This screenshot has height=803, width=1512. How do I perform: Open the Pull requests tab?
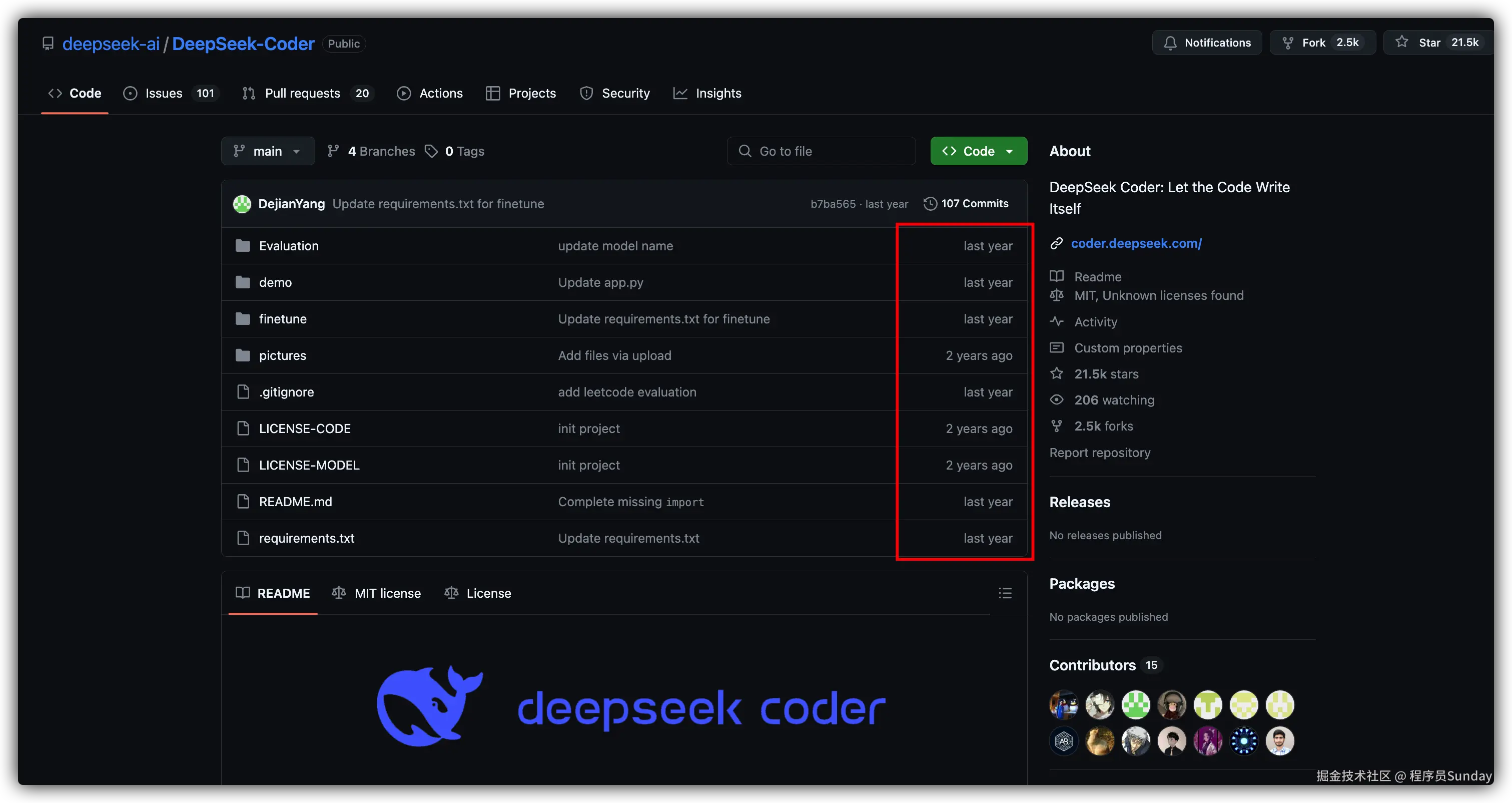pos(308,93)
